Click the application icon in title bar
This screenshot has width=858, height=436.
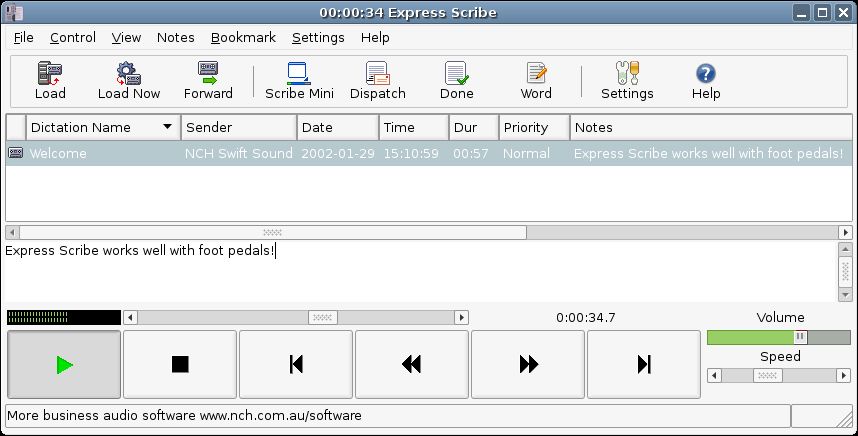(x=13, y=13)
